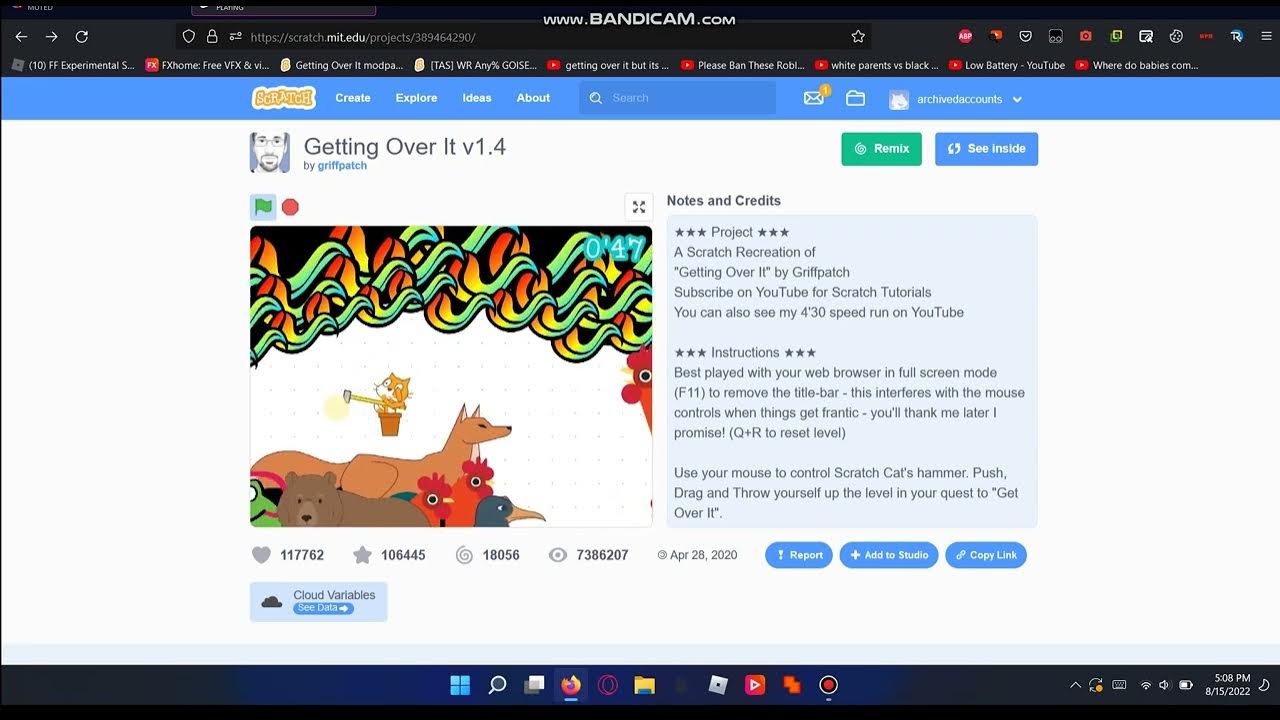Expand the archivedaccounts account menu
Viewport: 1280px width, 720px height.
coord(957,99)
